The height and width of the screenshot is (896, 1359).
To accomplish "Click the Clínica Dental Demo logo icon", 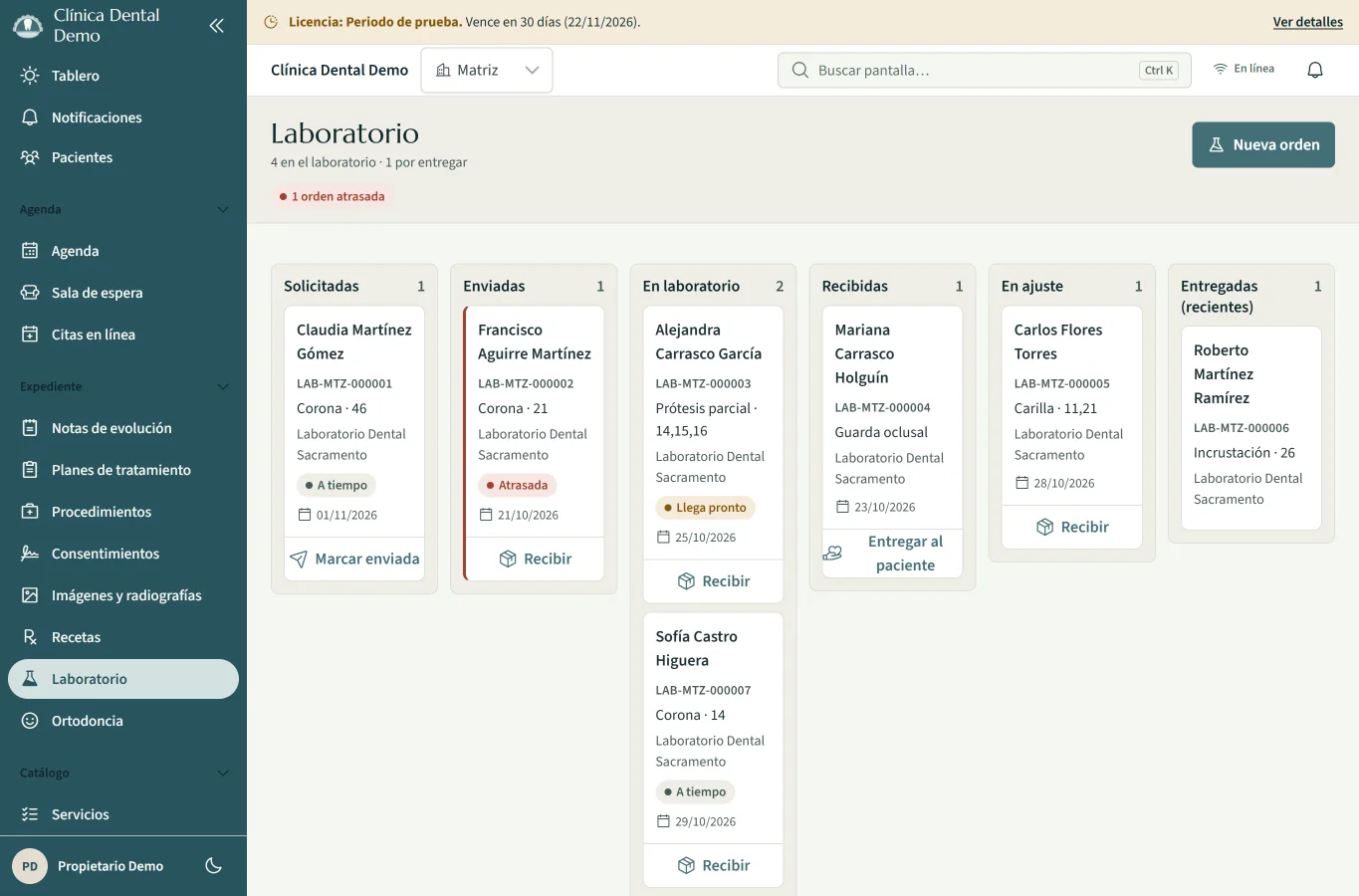I will (27, 26).
